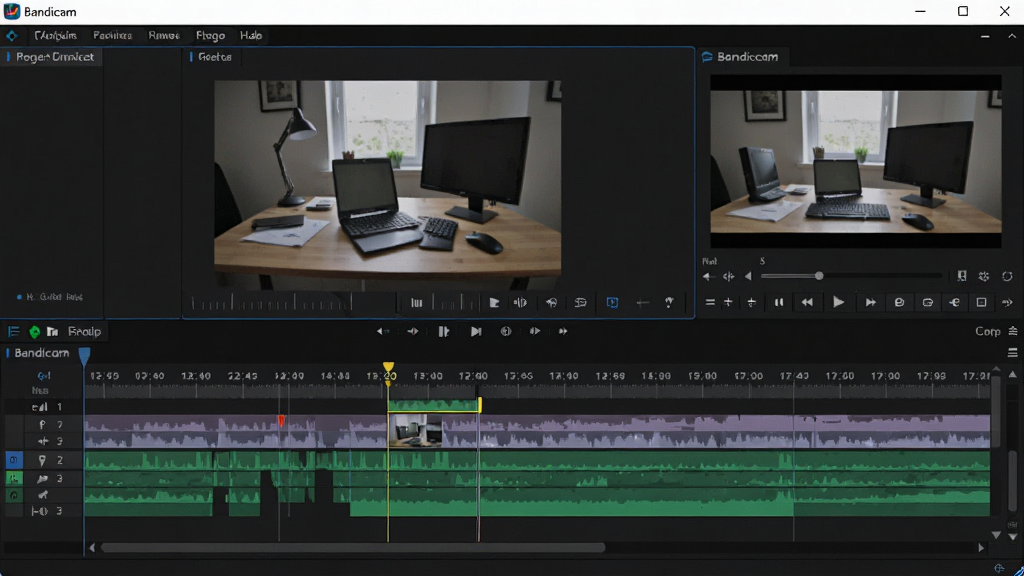Click the equals-lines icon in right transport row
The height and width of the screenshot is (576, 1024).
pyautogui.click(x=710, y=302)
